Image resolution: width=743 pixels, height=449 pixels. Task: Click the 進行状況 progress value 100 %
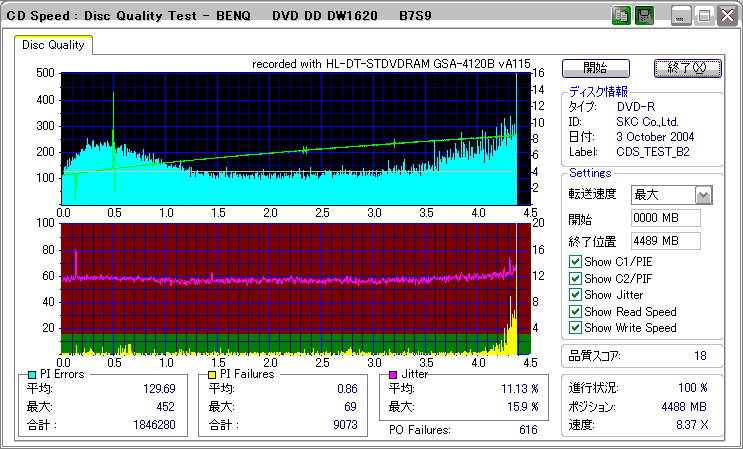pos(693,388)
